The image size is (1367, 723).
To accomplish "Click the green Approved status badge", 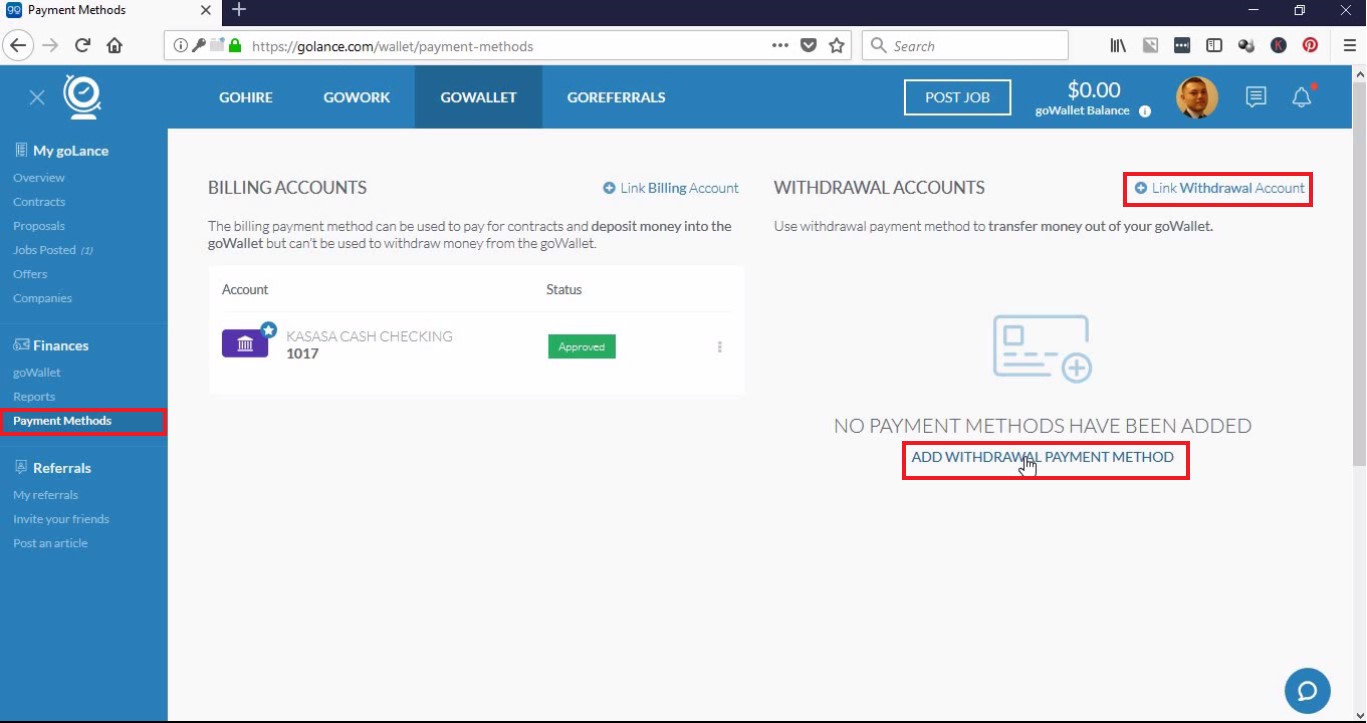I will tap(582, 347).
